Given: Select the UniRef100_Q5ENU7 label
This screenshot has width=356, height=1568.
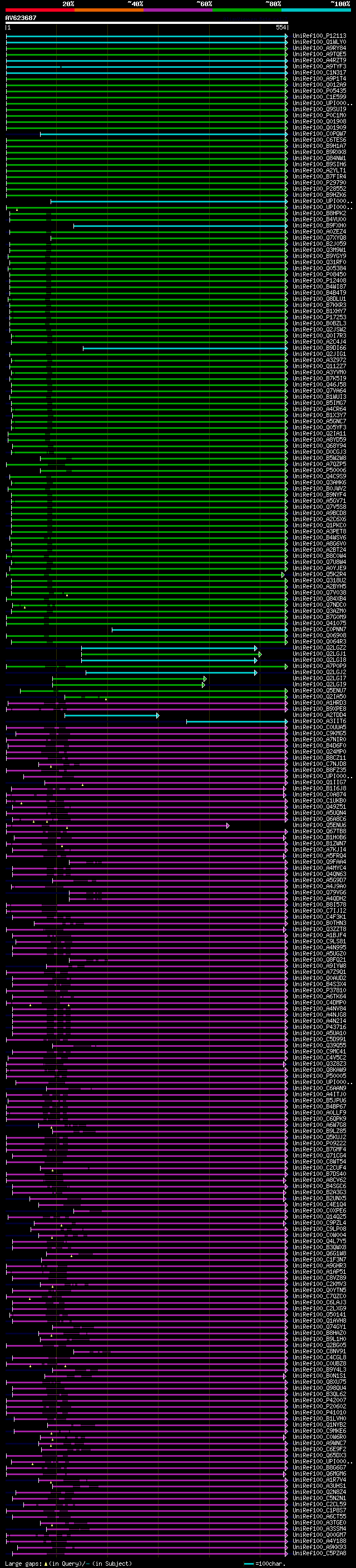Looking at the screenshot, I should click(x=319, y=690).
